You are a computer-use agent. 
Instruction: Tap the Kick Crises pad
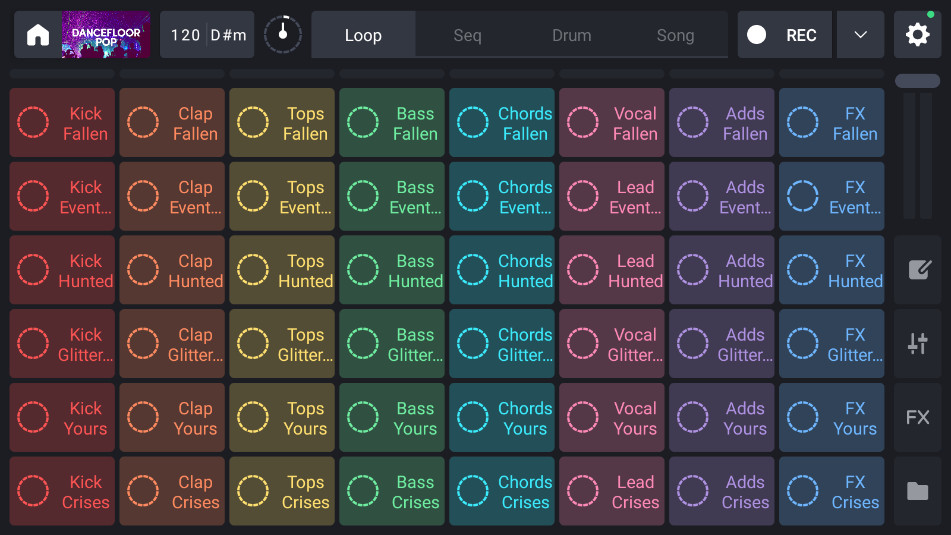[62, 491]
